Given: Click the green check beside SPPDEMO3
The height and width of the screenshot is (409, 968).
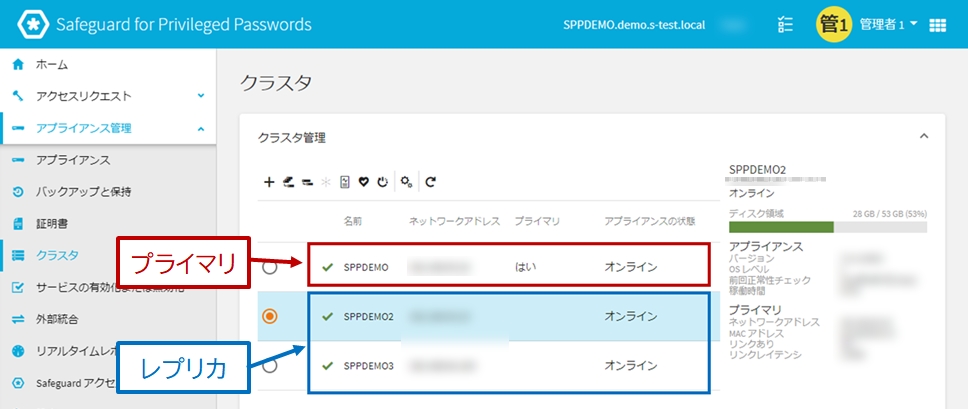Looking at the screenshot, I should coord(328,366).
